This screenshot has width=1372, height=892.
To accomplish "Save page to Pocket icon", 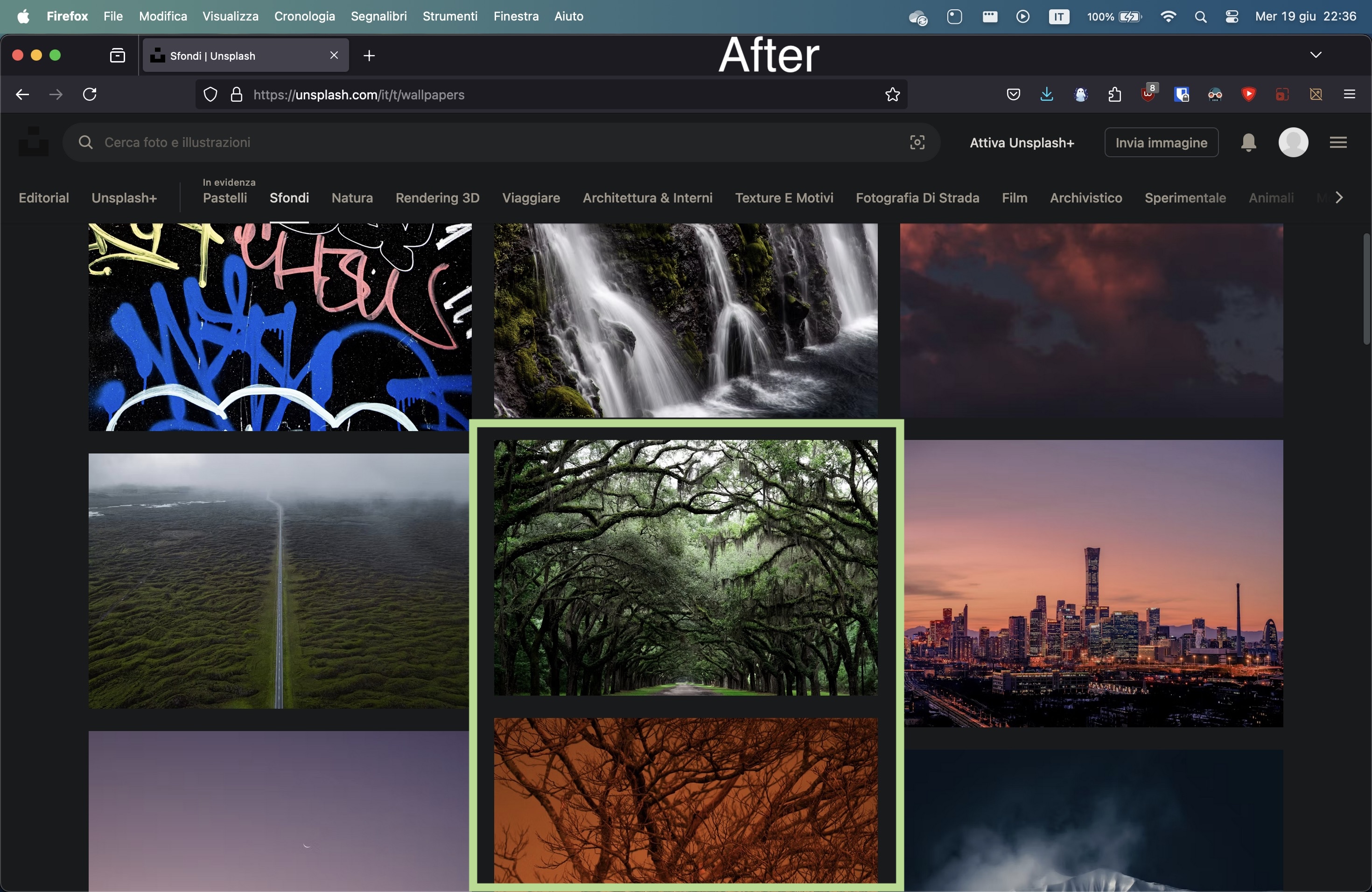I will 1014,95.
